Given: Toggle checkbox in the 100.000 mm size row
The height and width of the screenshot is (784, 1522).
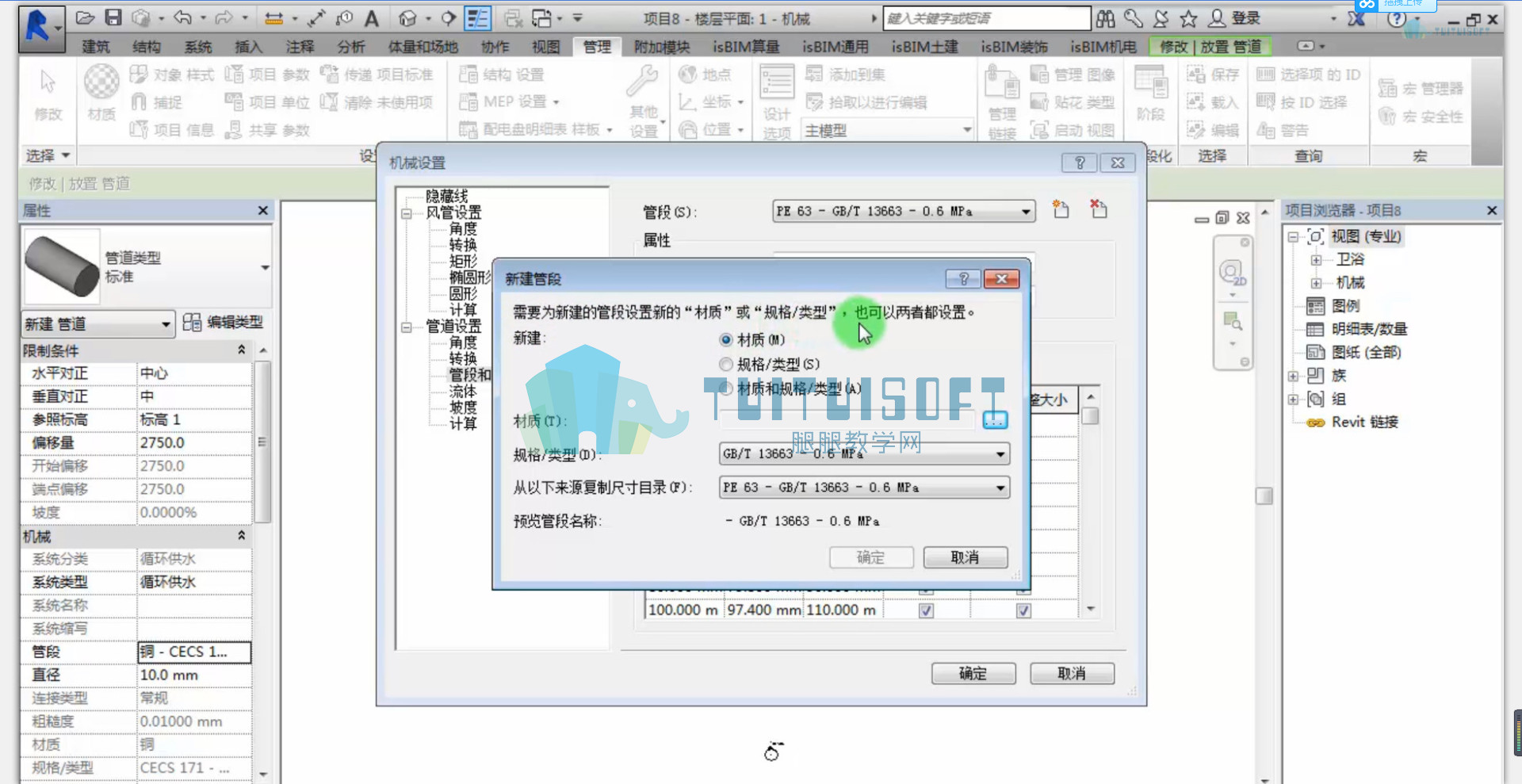Looking at the screenshot, I should click(x=926, y=611).
